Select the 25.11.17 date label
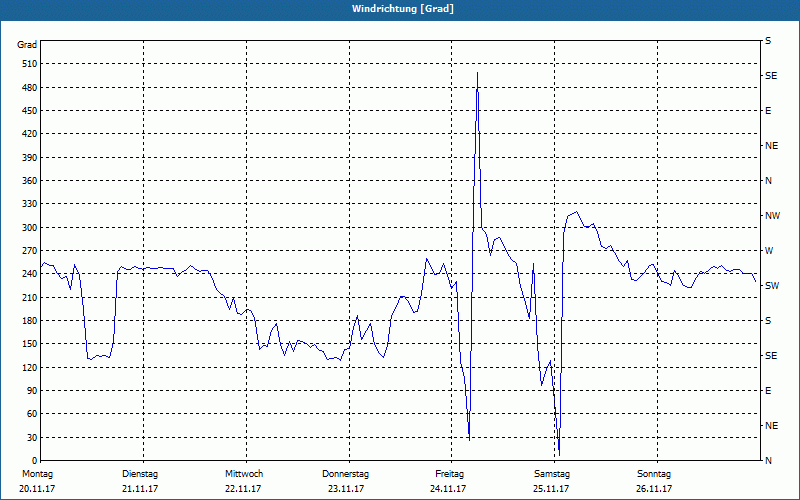 551,489
